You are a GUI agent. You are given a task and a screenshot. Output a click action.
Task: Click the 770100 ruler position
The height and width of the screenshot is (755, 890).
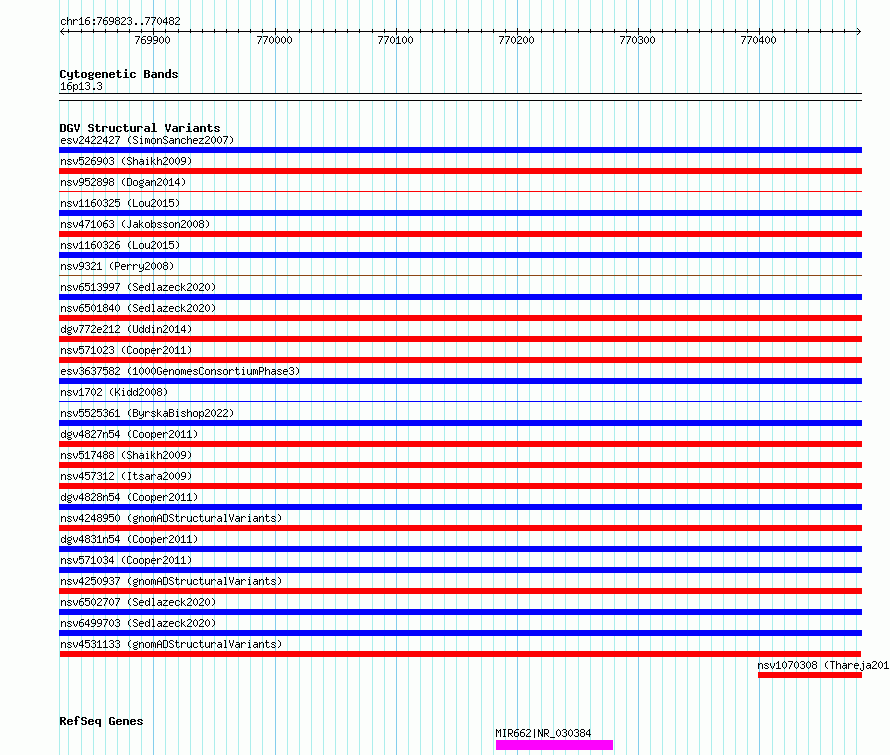[x=395, y=40]
